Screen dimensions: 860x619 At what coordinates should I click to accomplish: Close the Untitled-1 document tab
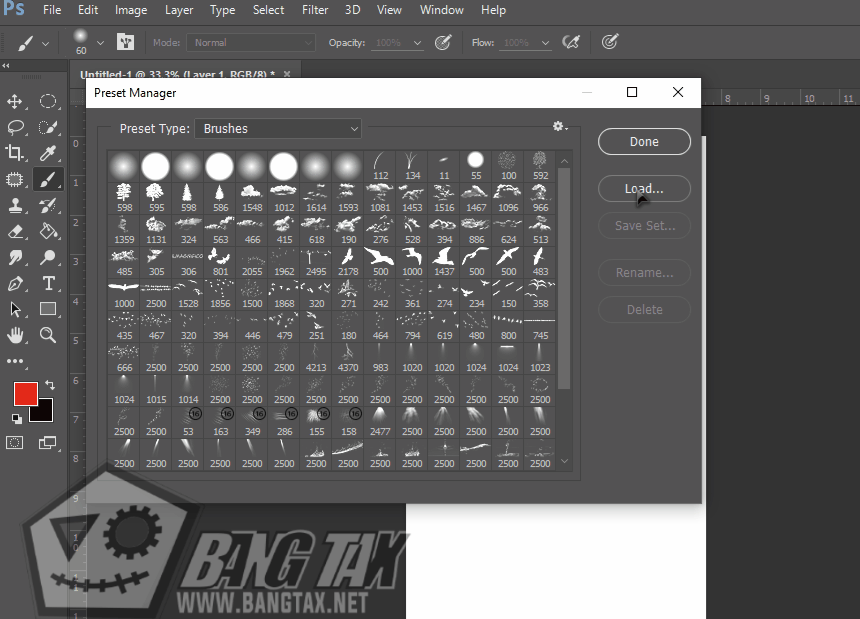point(287,74)
